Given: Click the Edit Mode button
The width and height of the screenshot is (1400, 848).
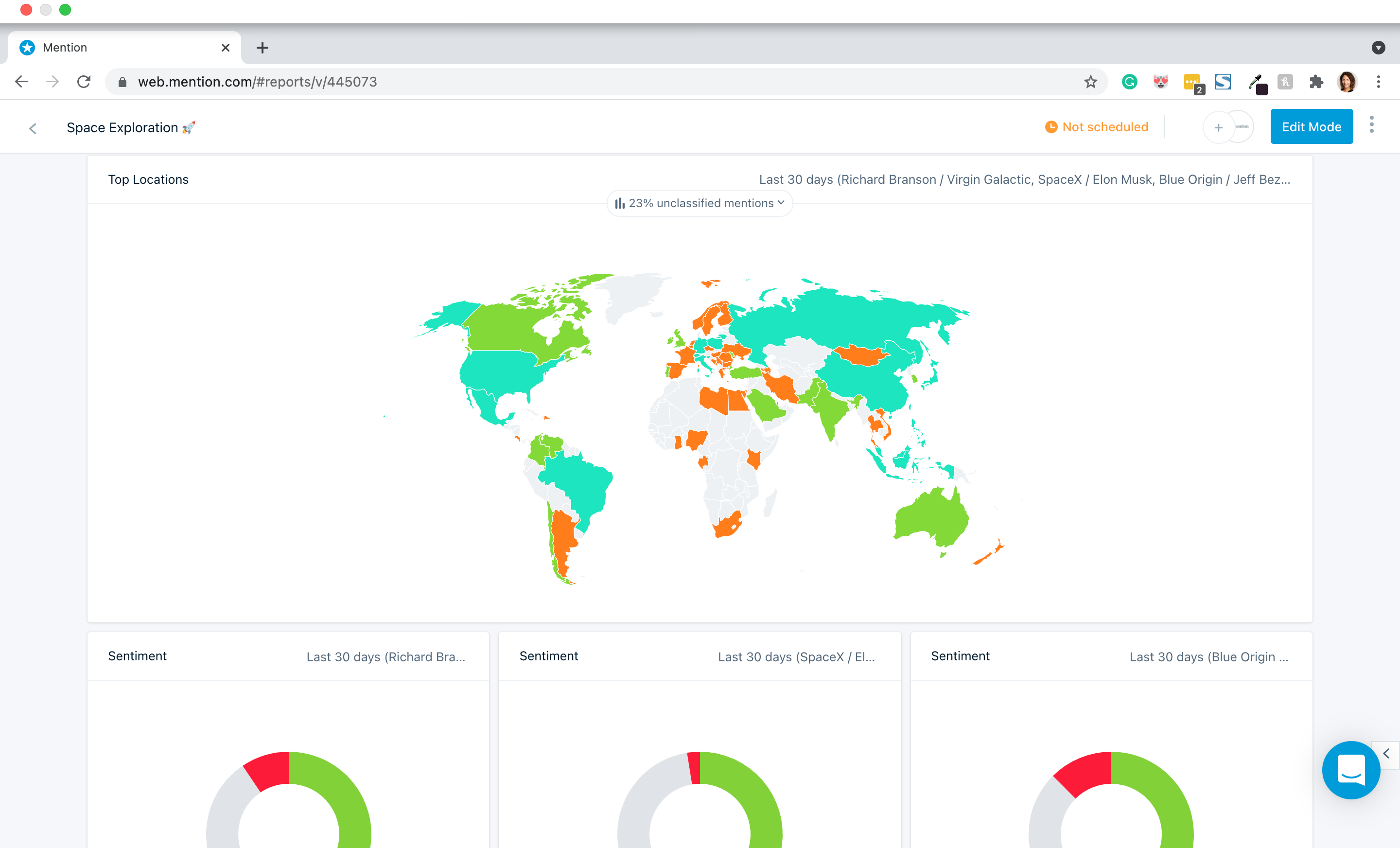Looking at the screenshot, I should coord(1311,127).
